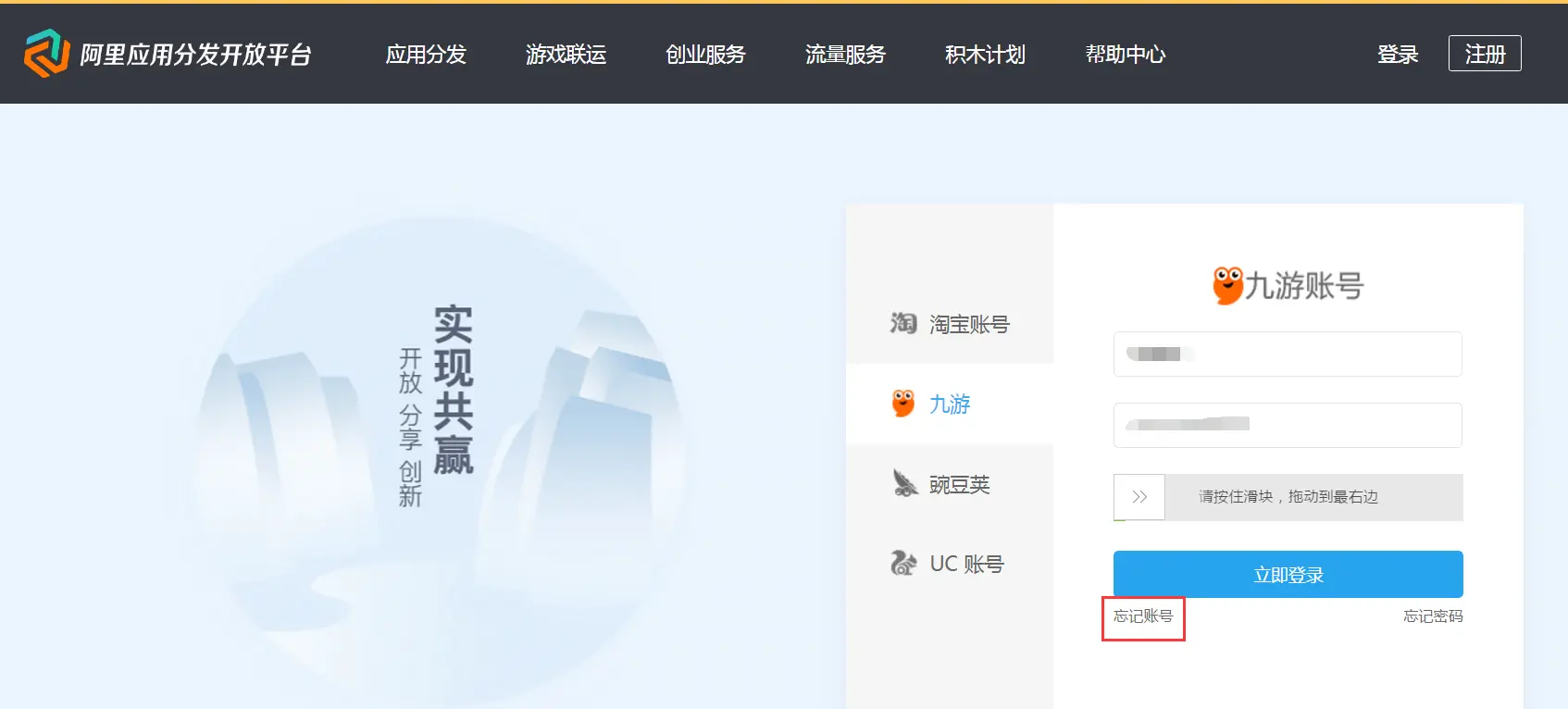Image resolution: width=1568 pixels, height=709 pixels.
Task: Select the 九游 login tab
Action: [x=950, y=404]
